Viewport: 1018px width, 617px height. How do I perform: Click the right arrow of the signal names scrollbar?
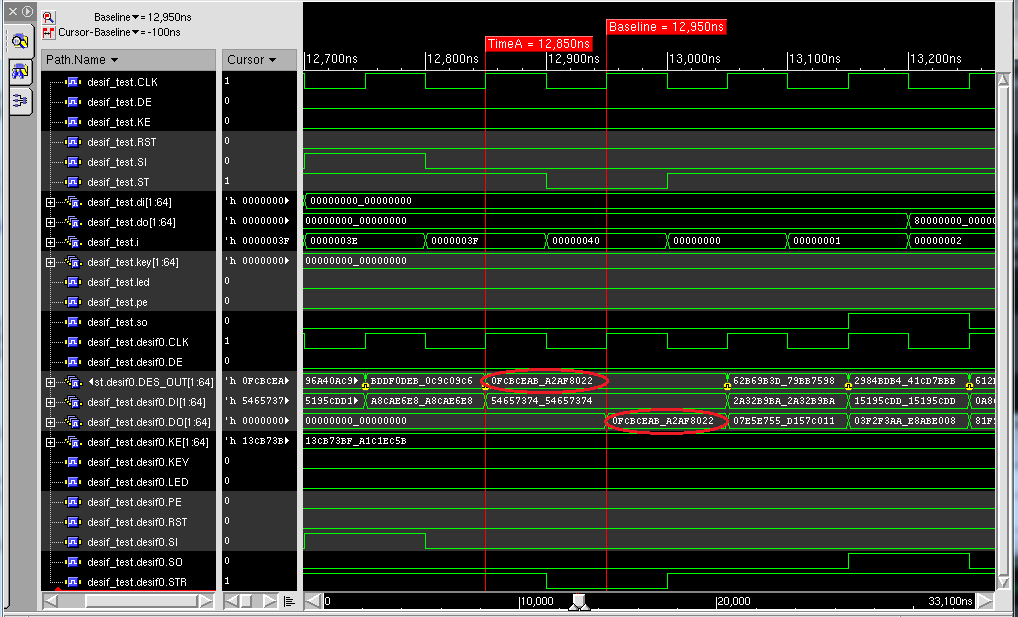pos(206,601)
